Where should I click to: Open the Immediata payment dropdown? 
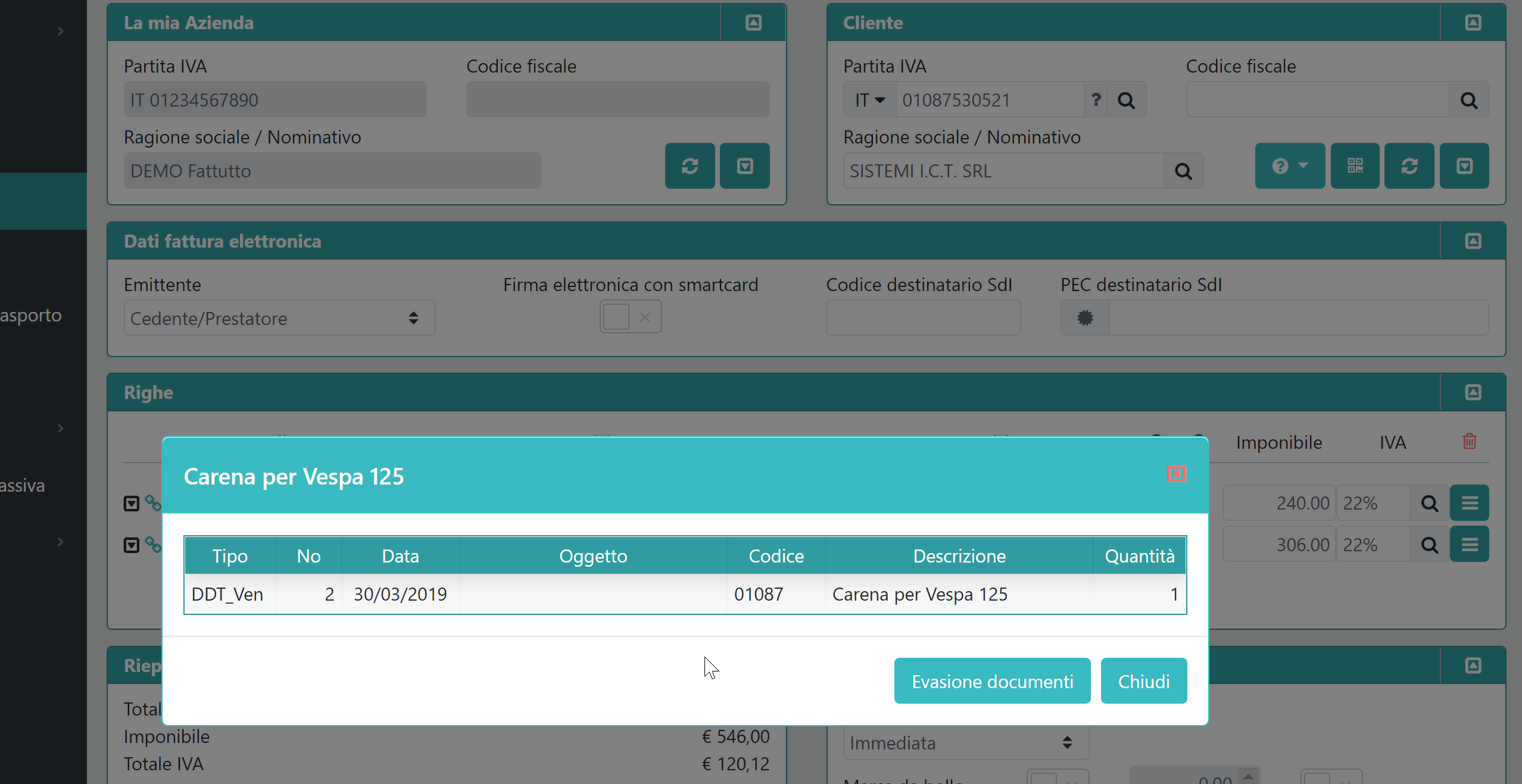click(965, 743)
